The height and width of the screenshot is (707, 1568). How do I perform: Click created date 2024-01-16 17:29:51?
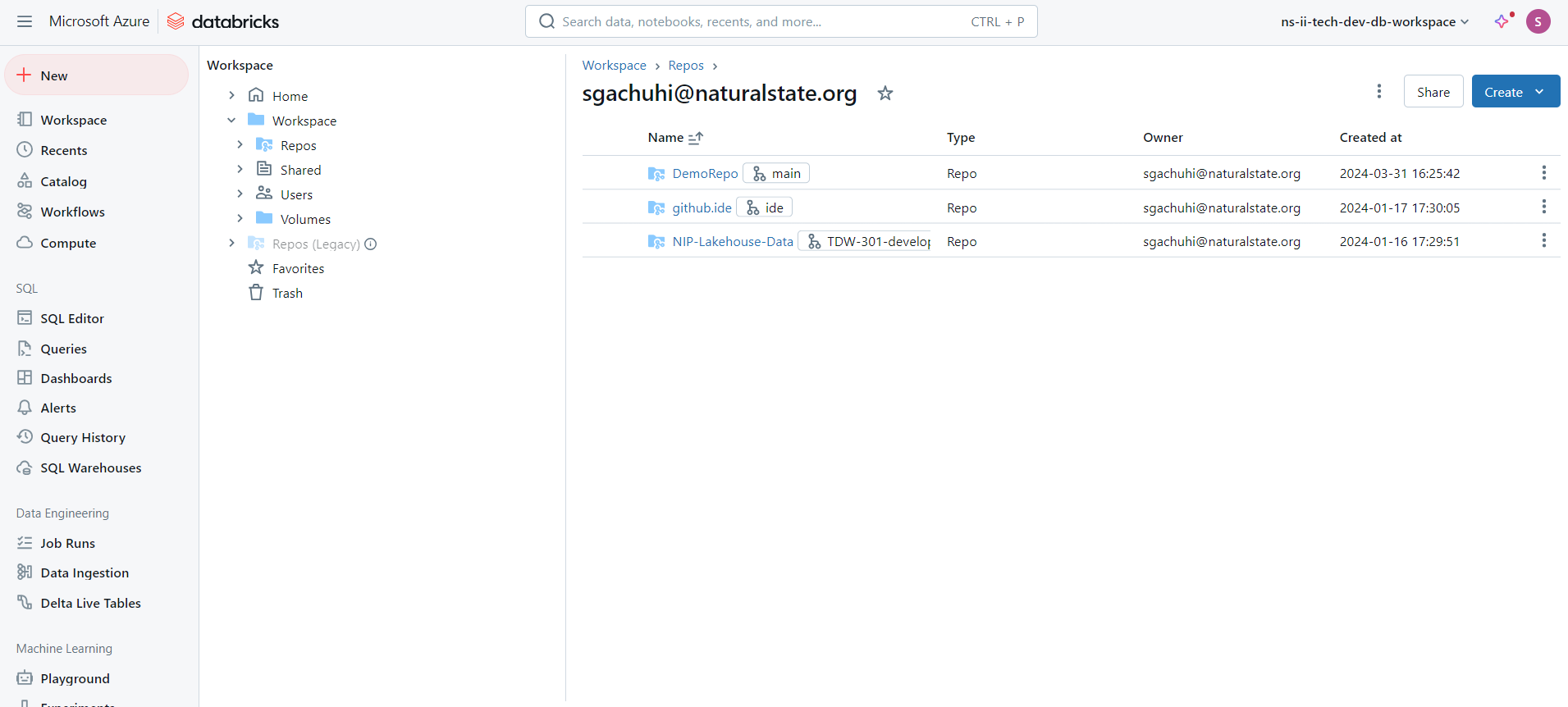1400,242
